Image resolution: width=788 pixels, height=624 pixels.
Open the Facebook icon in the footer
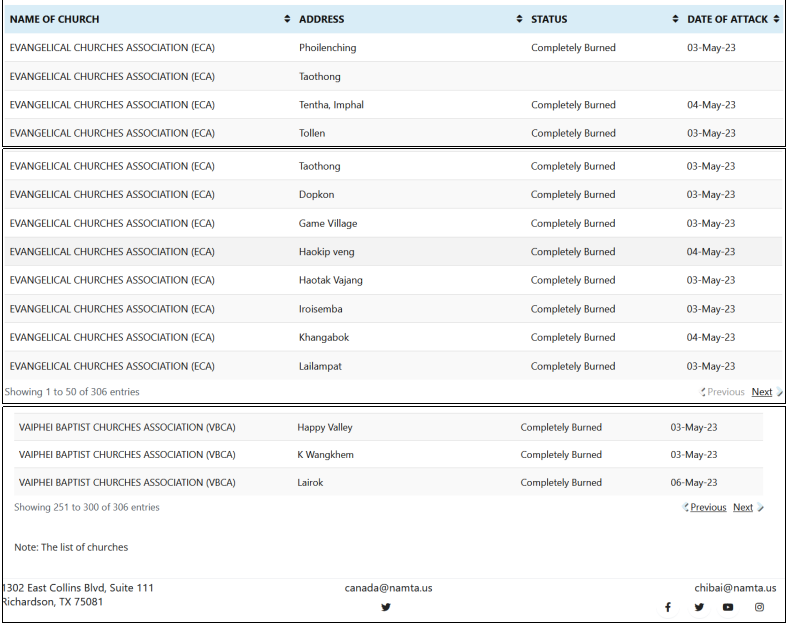pos(668,607)
